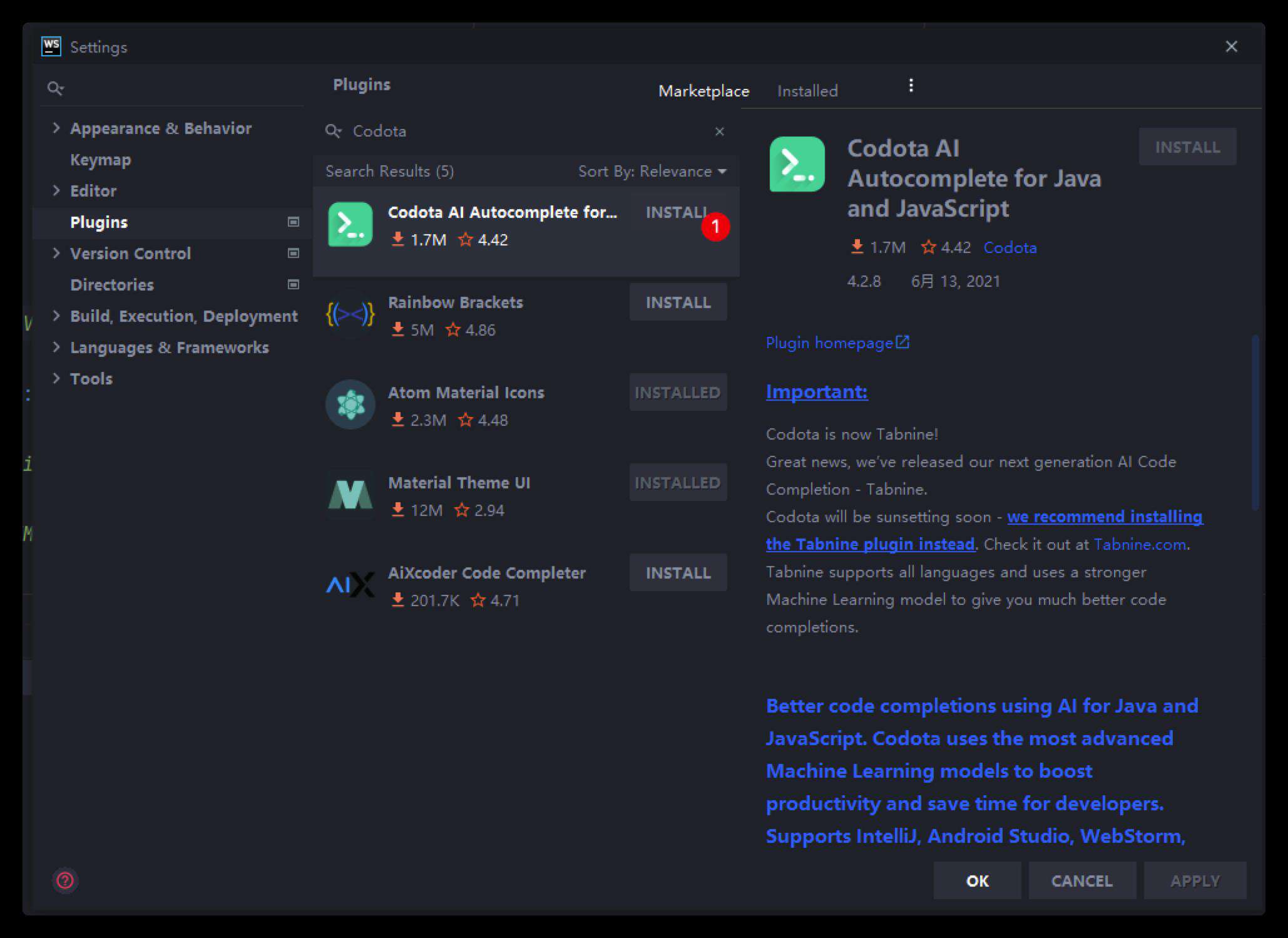Open the plugins options three-dot menu
This screenshot has width=1288, height=938.
[911, 85]
